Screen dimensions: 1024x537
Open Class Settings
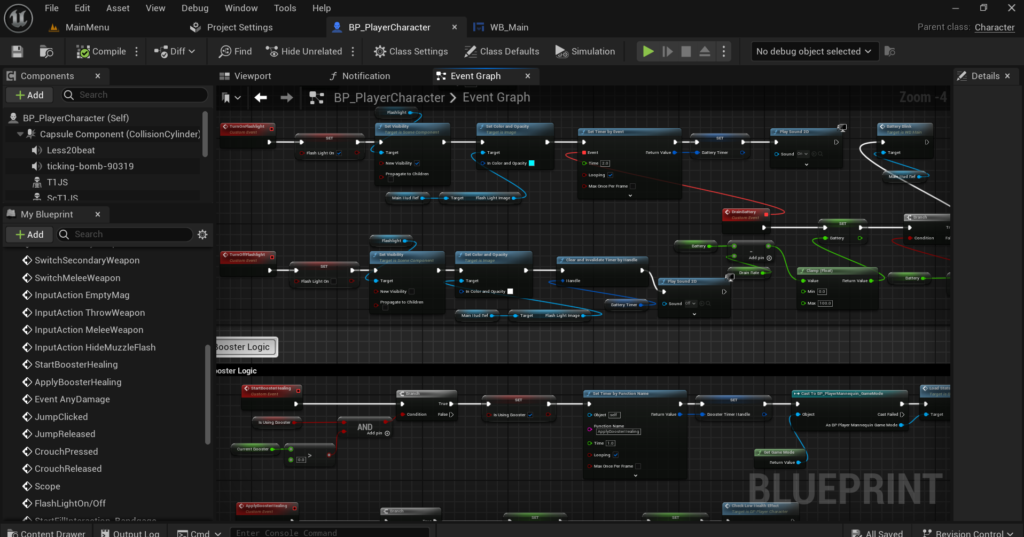tap(411, 52)
